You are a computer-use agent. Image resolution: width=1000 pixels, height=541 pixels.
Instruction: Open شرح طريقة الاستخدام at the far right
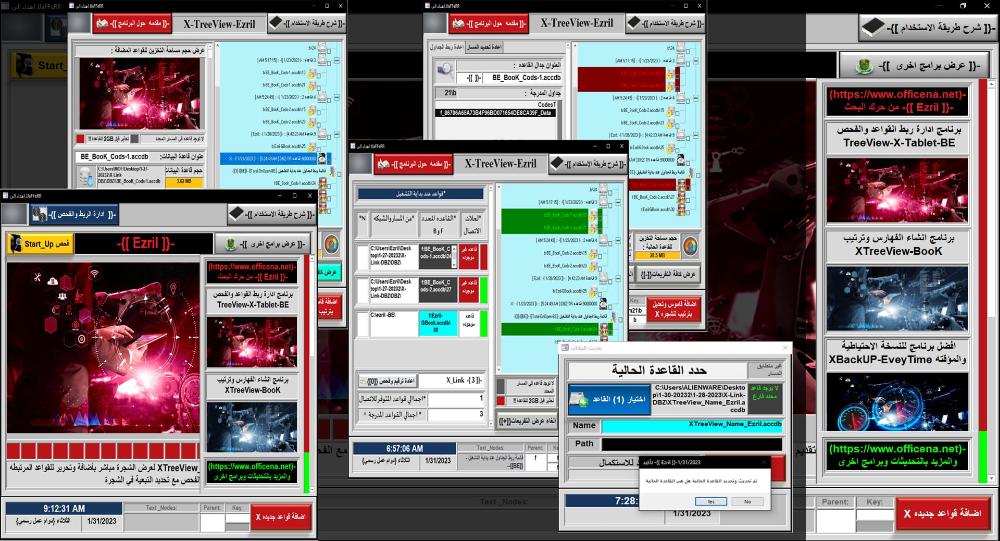click(x=928, y=28)
